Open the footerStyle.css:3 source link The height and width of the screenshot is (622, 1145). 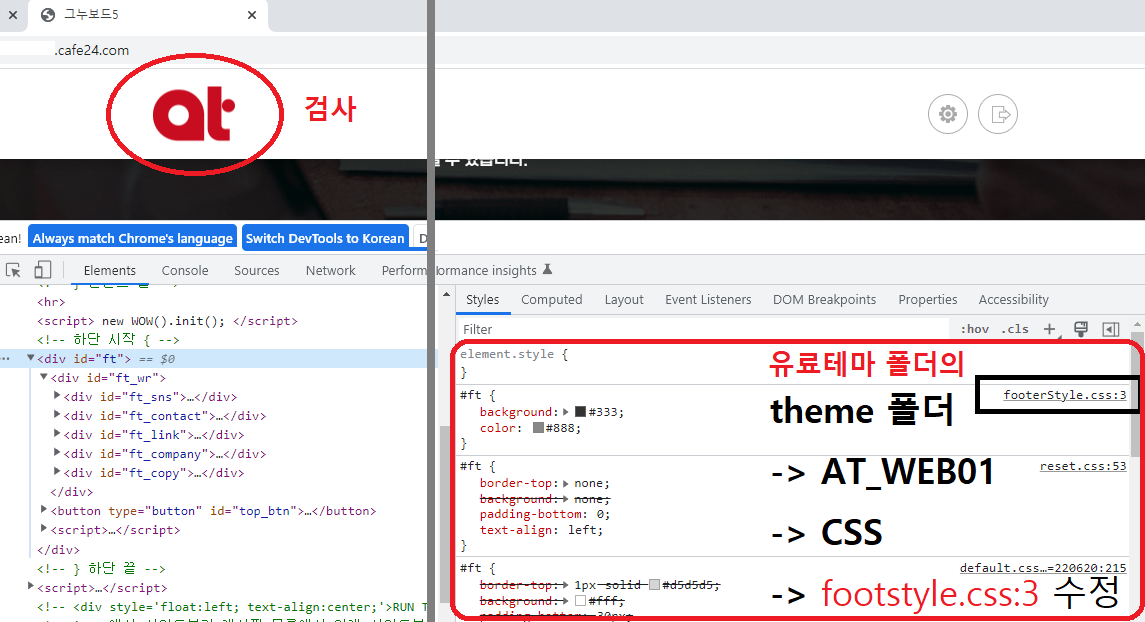pos(1065,395)
